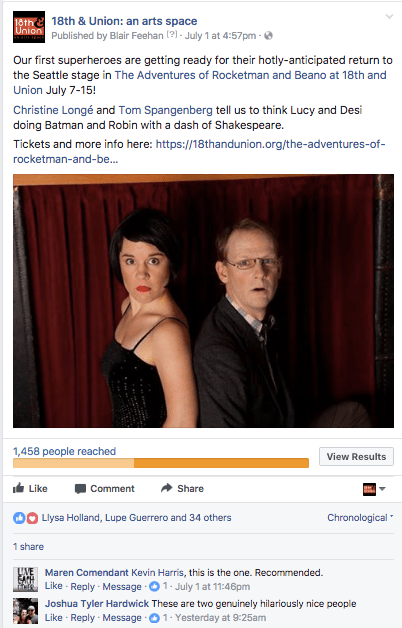Click the 1,458 people reached link
Image resolution: width=402 pixels, height=628 pixels.
(64, 451)
